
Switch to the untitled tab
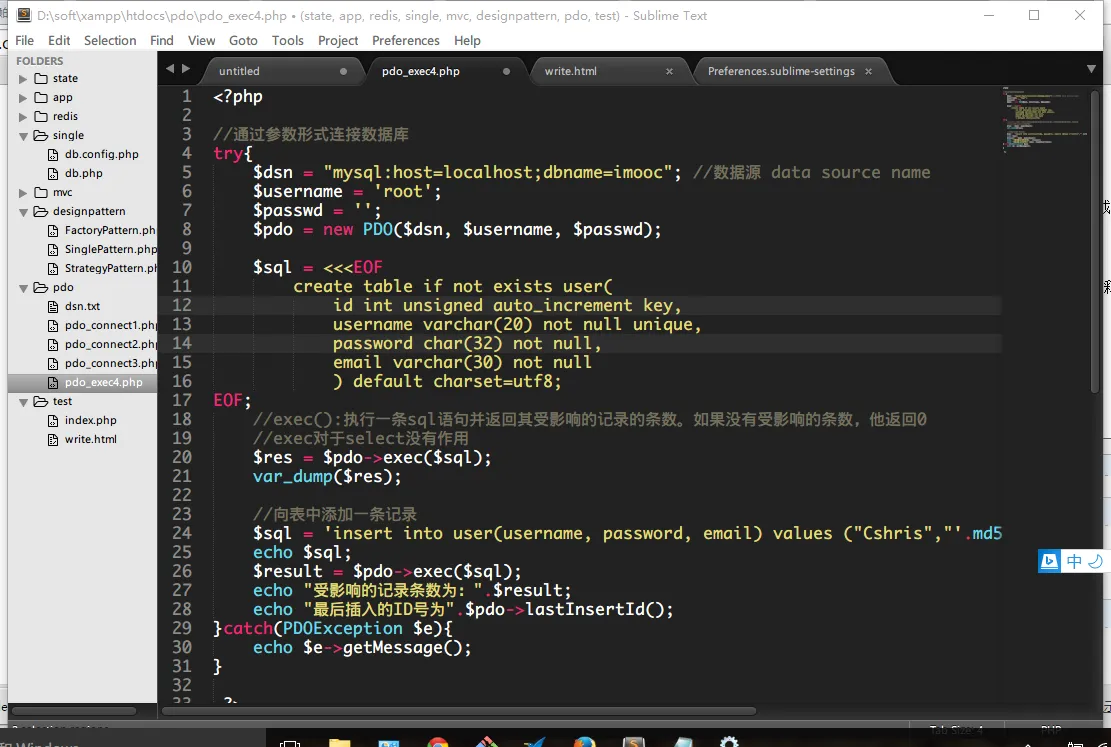click(x=240, y=71)
